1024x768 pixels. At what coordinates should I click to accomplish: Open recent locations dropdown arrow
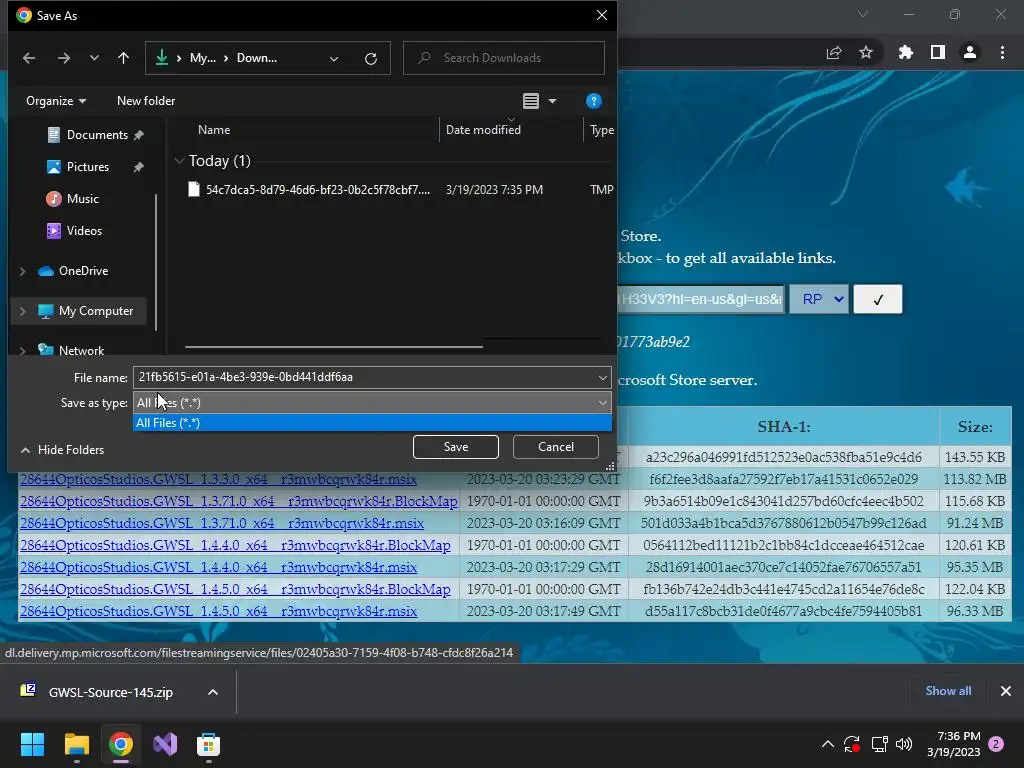94,58
